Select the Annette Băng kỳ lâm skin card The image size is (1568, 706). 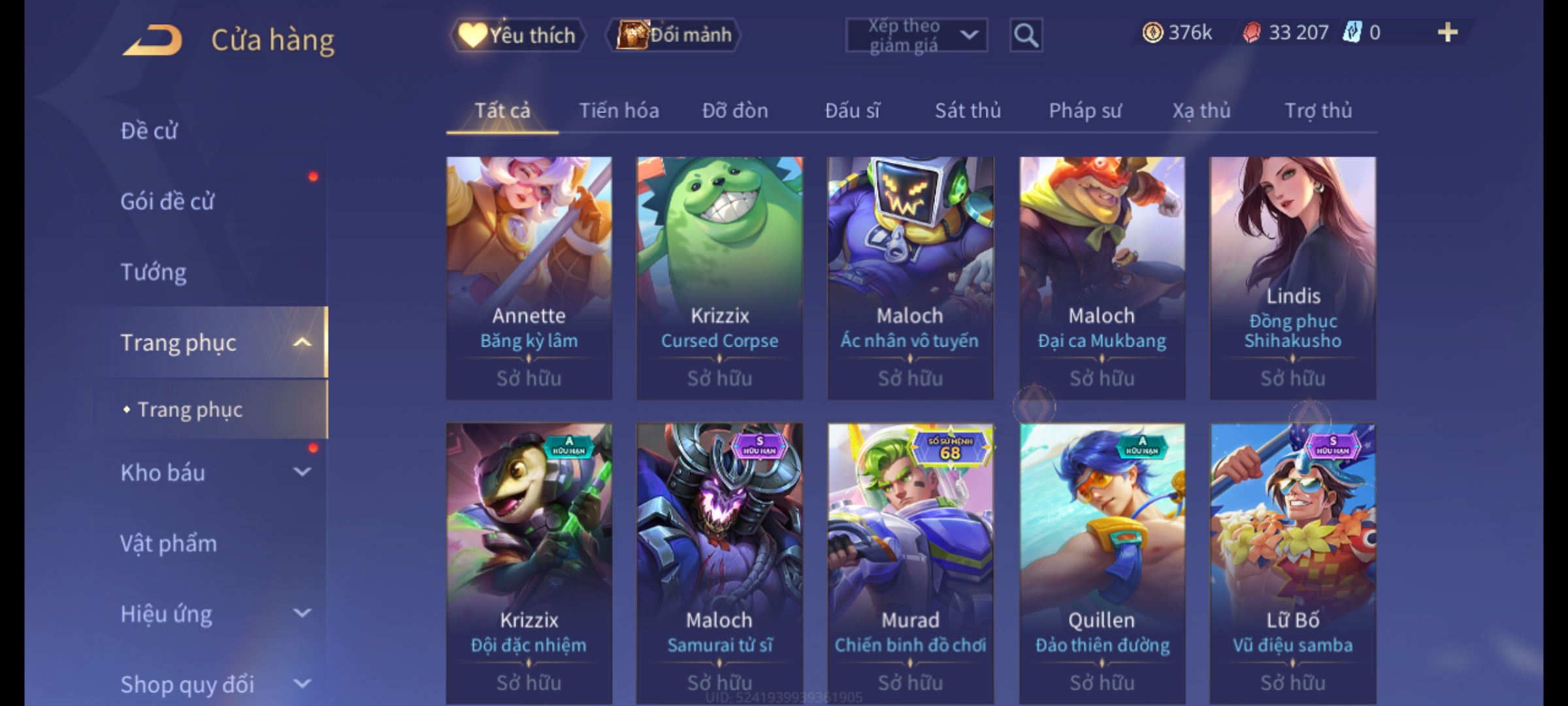click(529, 278)
